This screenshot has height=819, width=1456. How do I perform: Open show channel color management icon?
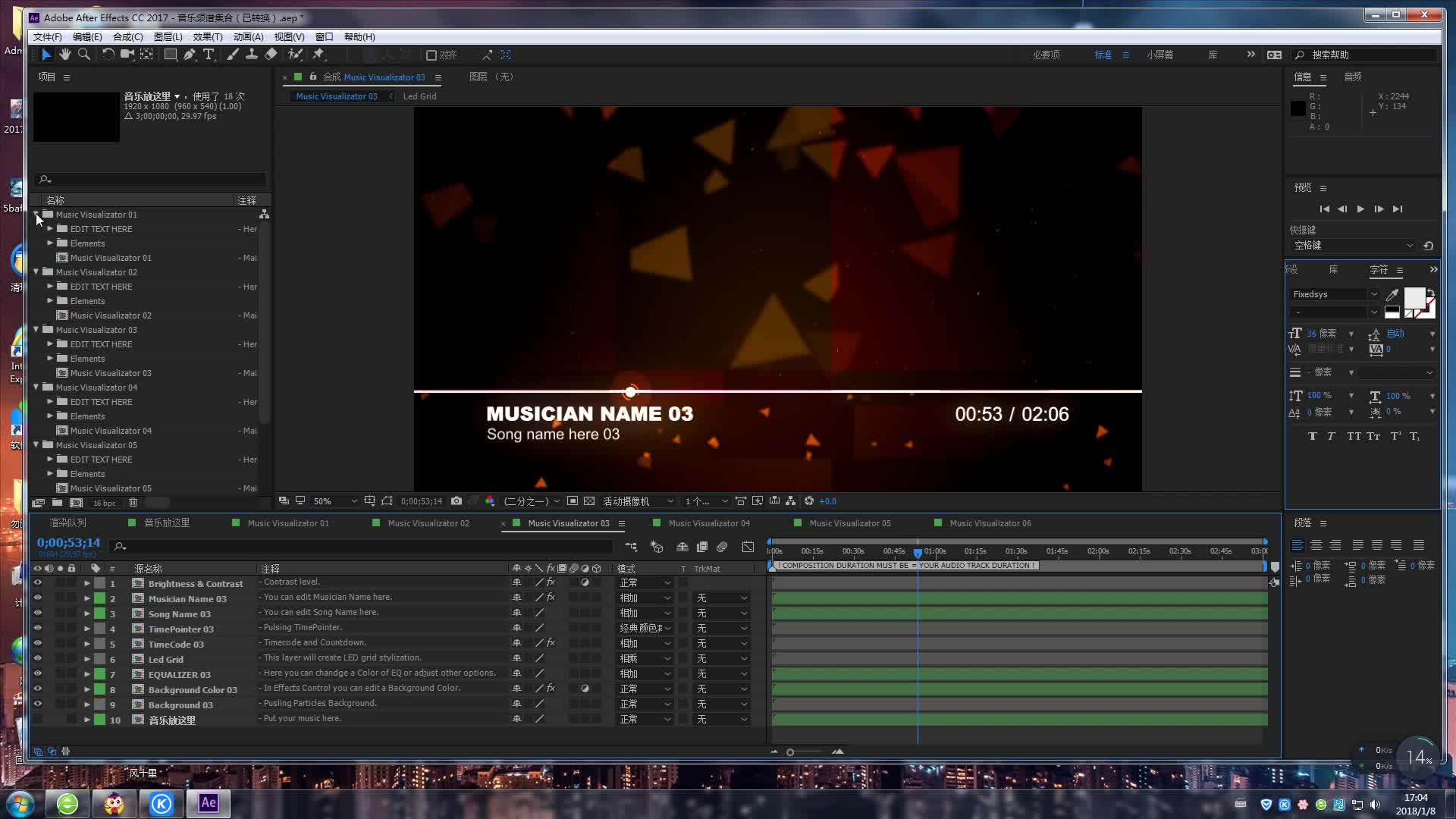(490, 501)
